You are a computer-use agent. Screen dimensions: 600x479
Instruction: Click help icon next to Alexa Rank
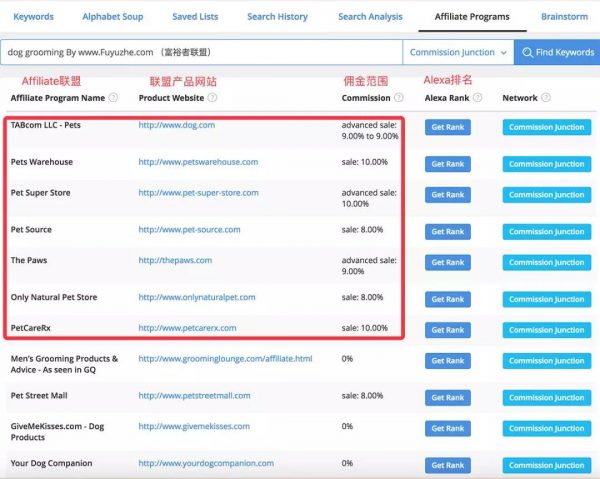[476, 98]
